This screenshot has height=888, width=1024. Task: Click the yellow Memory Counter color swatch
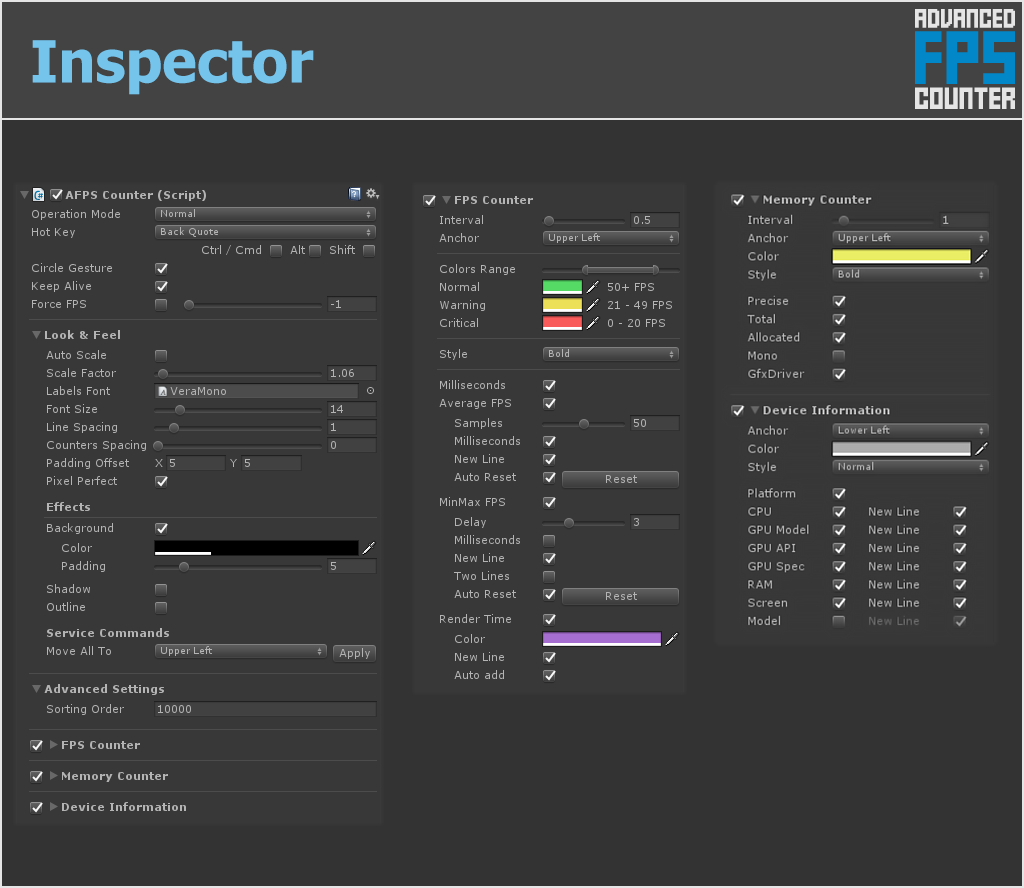(x=901, y=257)
